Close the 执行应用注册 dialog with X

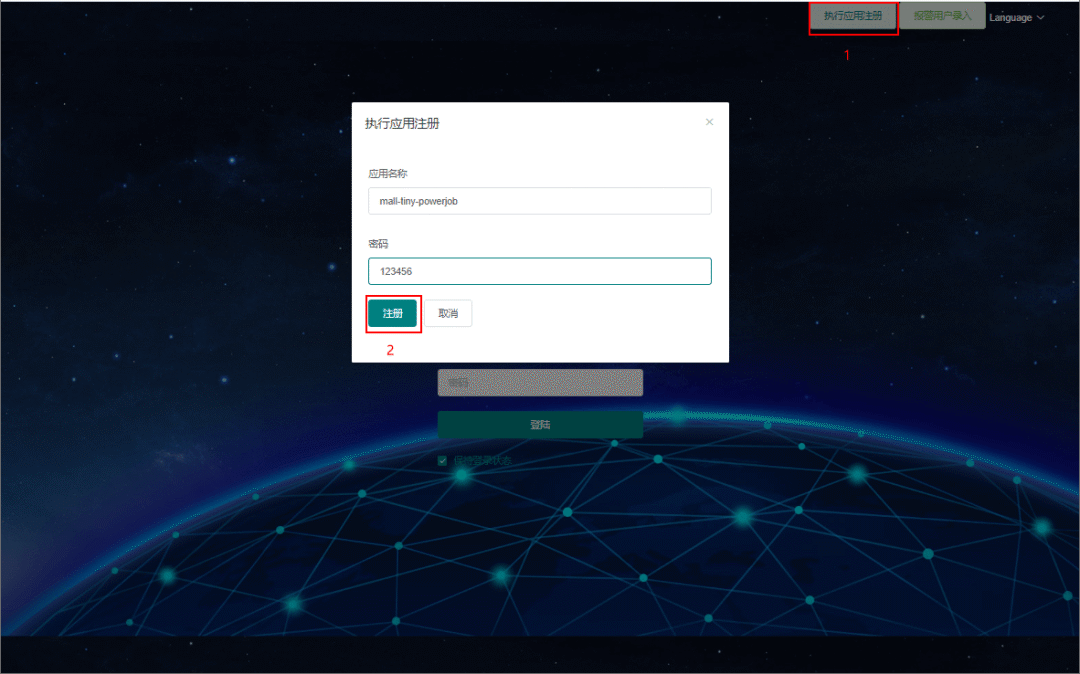(709, 122)
